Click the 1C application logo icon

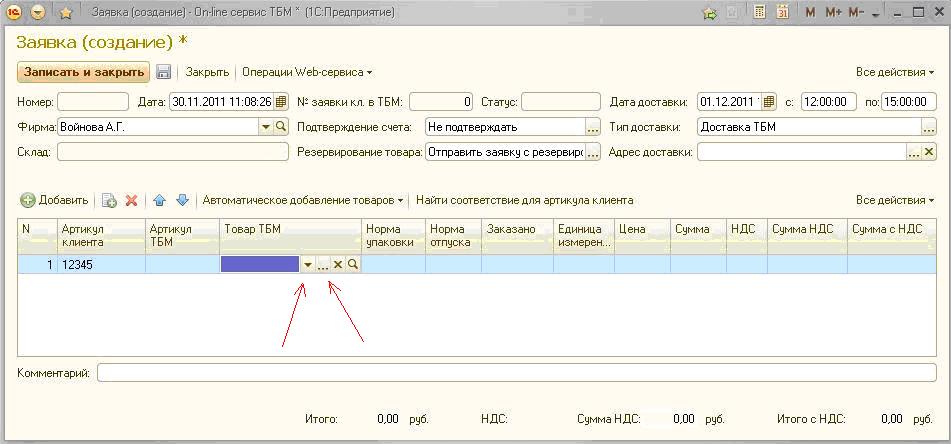(16, 12)
